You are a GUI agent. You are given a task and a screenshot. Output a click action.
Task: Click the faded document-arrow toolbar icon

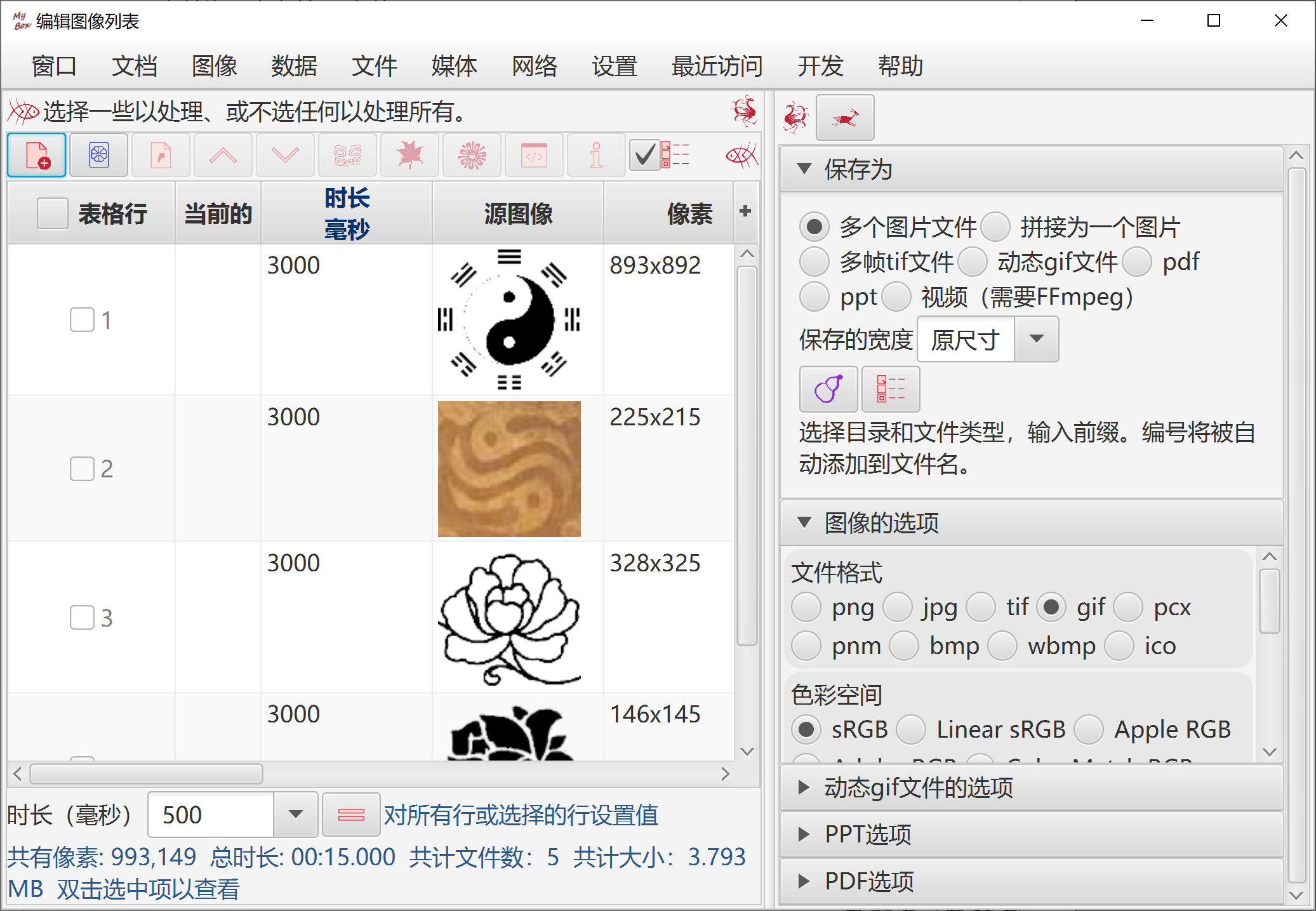click(x=161, y=156)
